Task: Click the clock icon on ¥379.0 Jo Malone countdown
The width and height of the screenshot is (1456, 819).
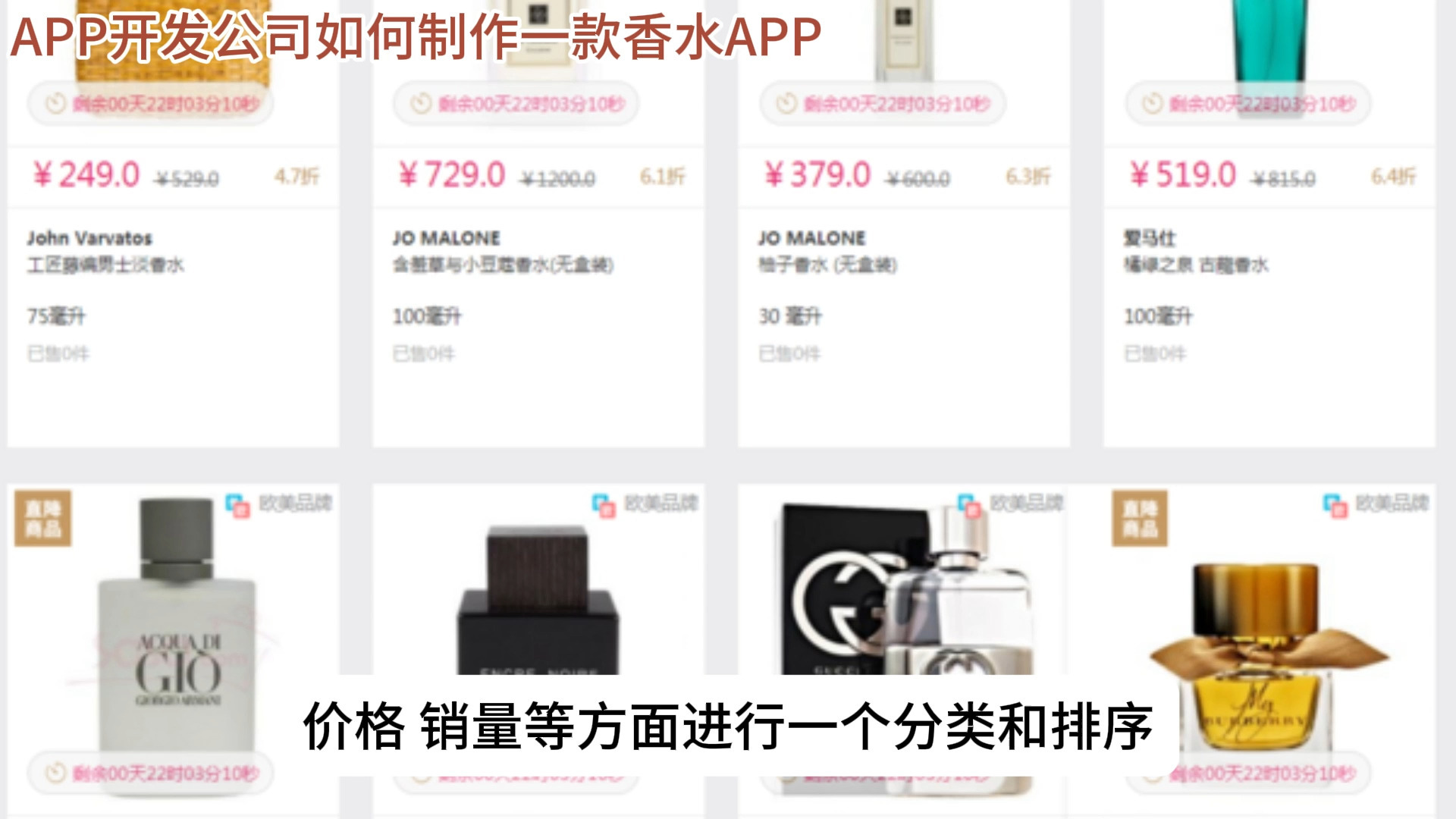Action: click(787, 103)
